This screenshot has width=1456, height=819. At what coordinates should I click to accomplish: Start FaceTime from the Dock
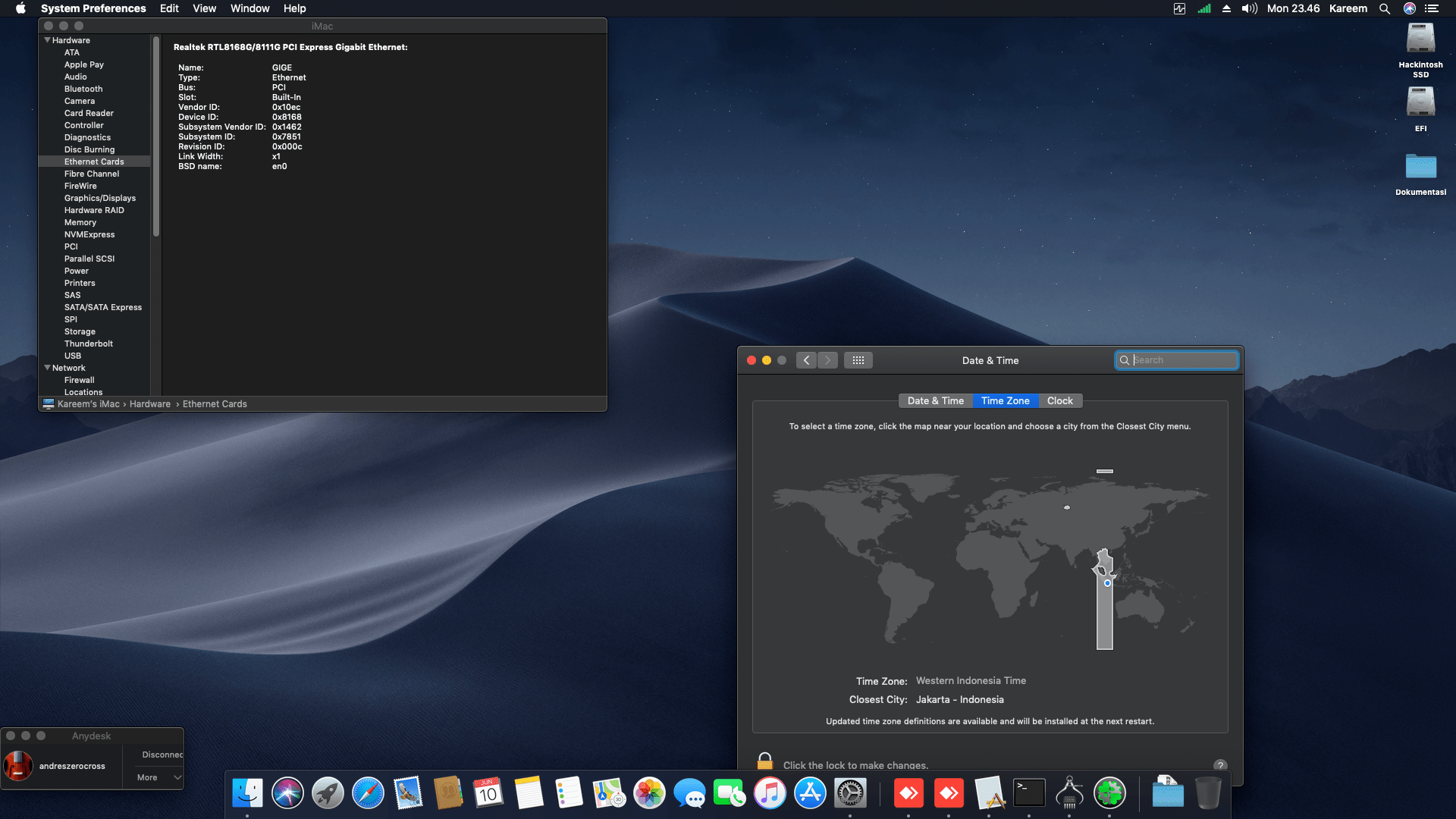pos(730,792)
